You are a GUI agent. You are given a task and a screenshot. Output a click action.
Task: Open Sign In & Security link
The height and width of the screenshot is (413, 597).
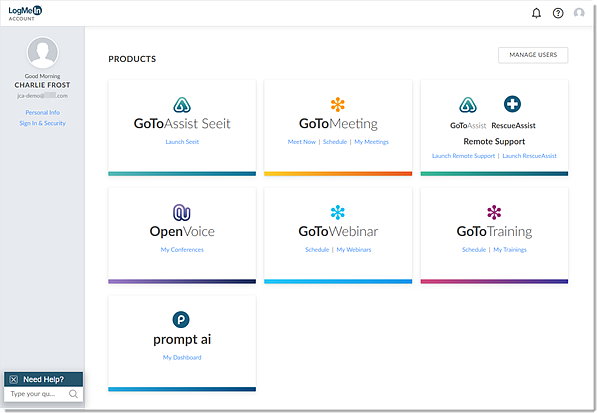[42, 123]
